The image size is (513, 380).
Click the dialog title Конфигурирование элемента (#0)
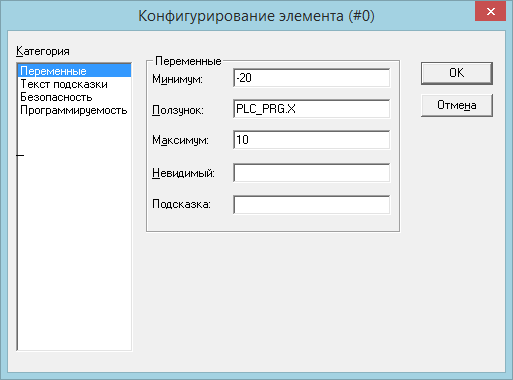pyautogui.click(x=256, y=16)
